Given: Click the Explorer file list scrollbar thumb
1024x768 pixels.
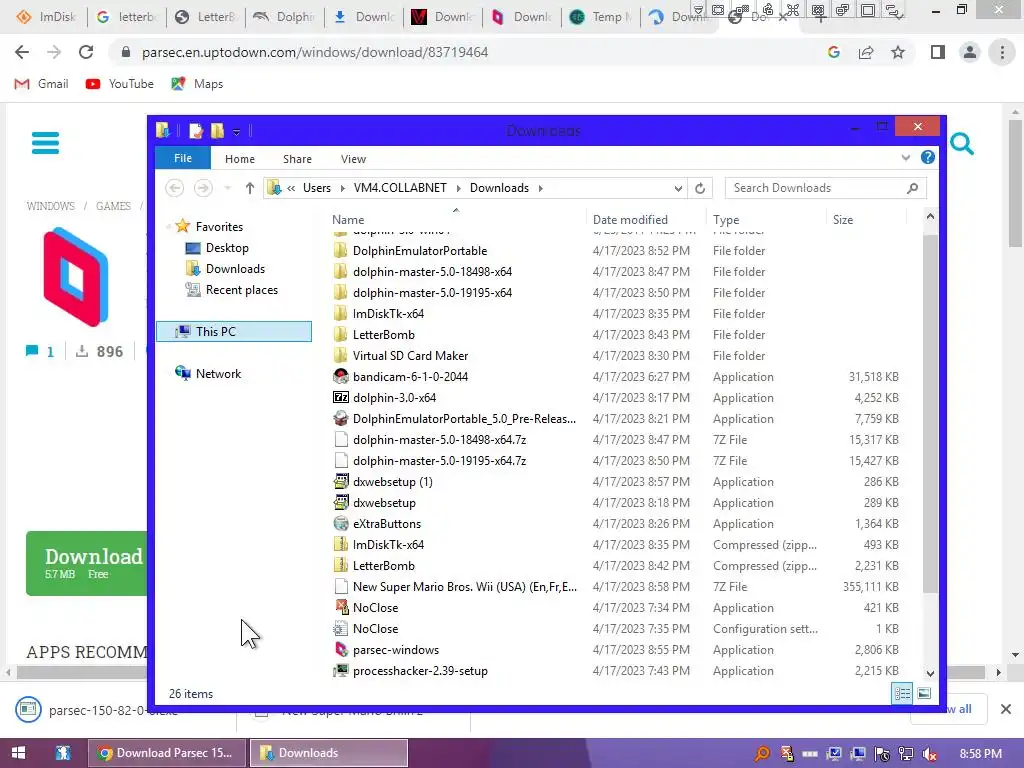Looking at the screenshot, I should pos(930,413).
